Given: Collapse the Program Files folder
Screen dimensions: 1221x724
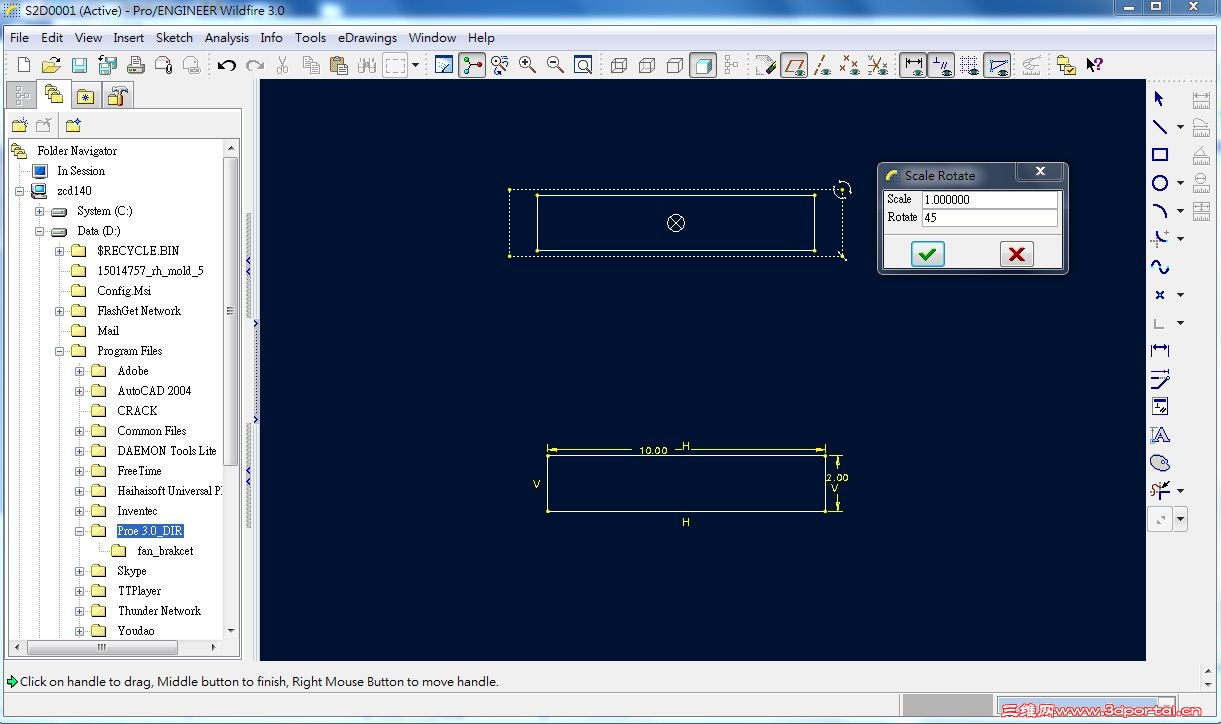Looking at the screenshot, I should 59,351.
